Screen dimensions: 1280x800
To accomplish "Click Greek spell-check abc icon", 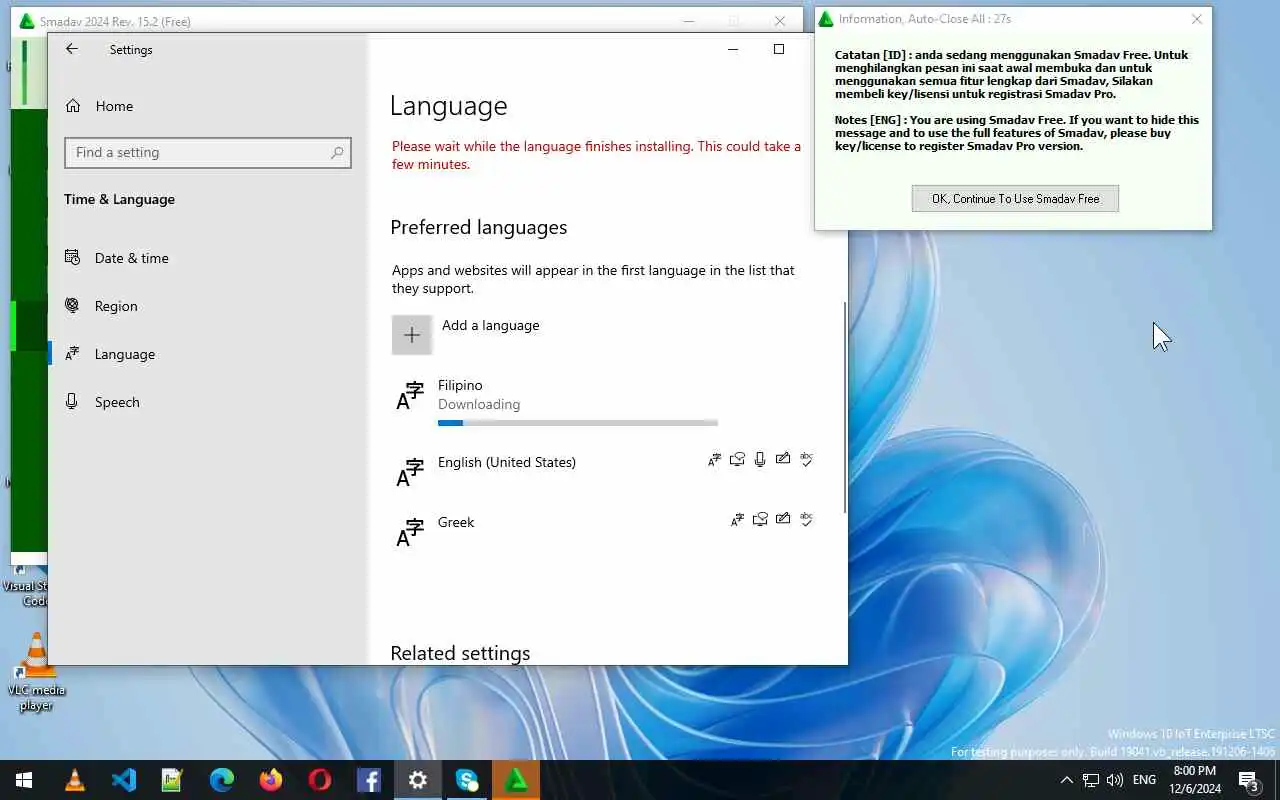I will click(806, 520).
